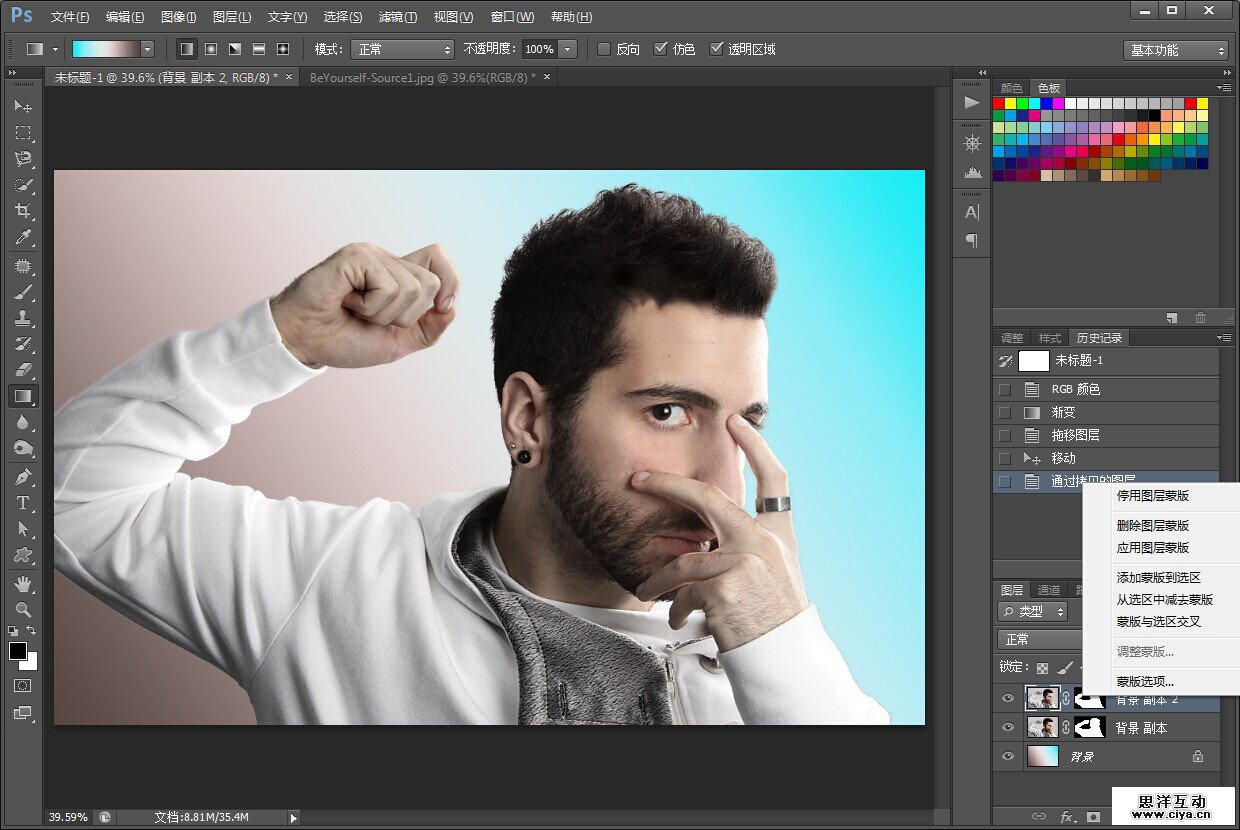Click the red swatch in 色板 panel
Viewport: 1240px width, 830px height.
(x=998, y=103)
